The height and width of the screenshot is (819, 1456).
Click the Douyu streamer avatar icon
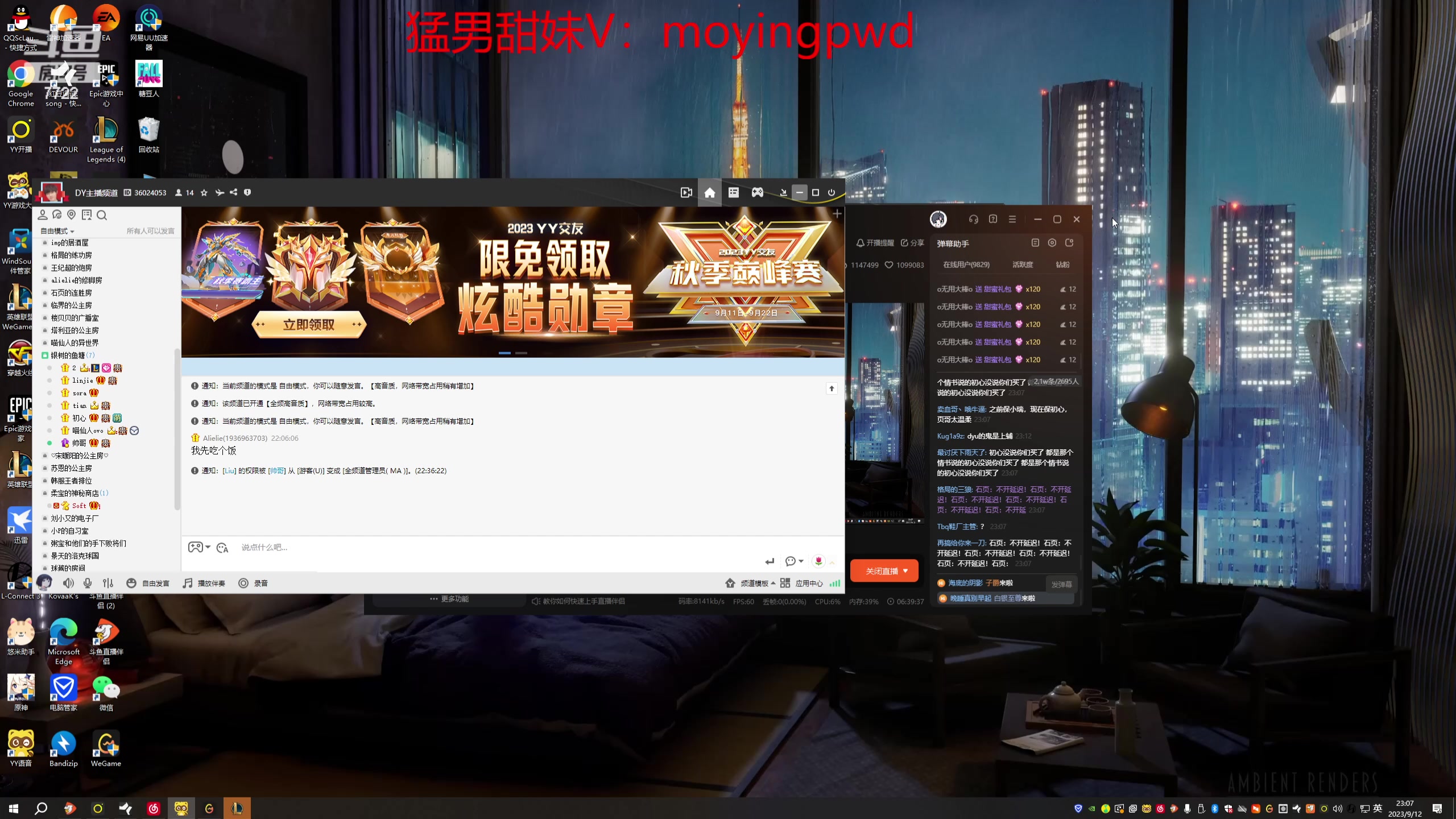tap(938, 219)
